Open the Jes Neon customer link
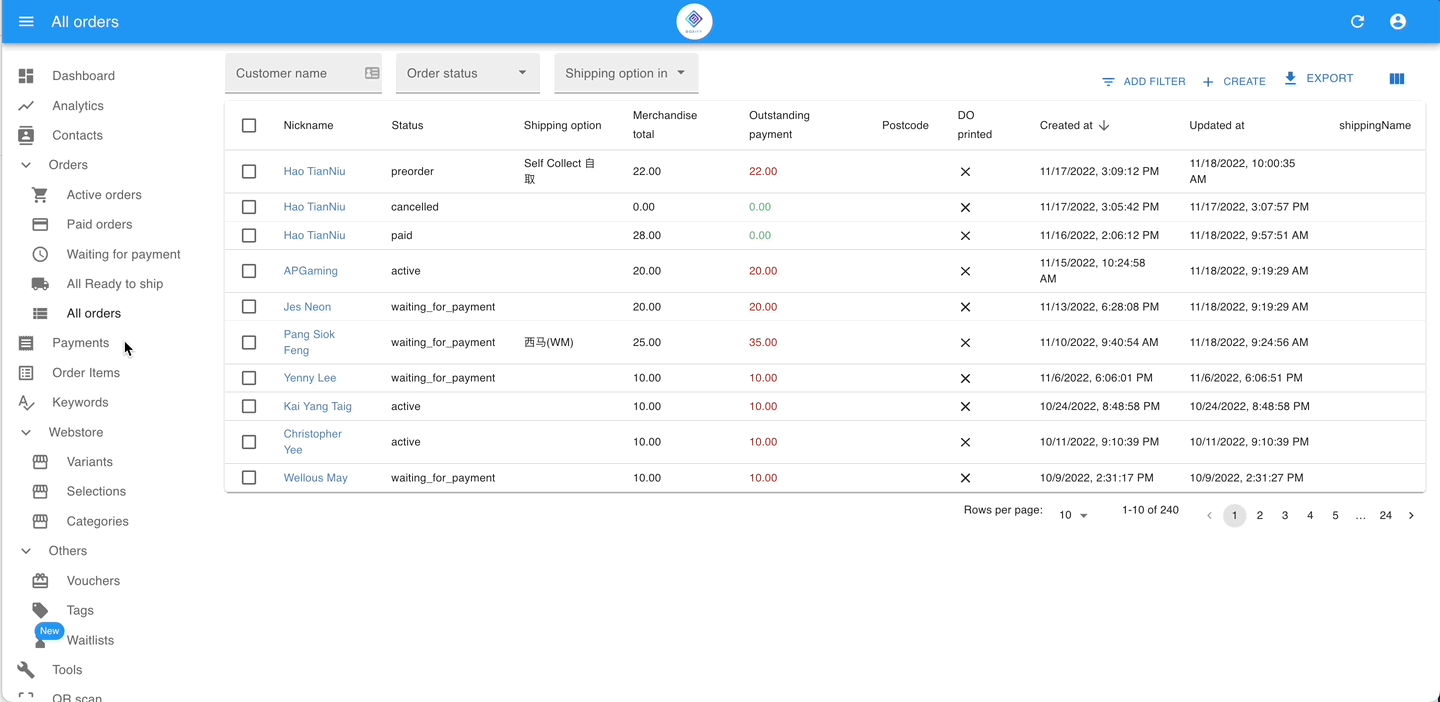Image resolution: width=1440 pixels, height=702 pixels. pos(307,307)
